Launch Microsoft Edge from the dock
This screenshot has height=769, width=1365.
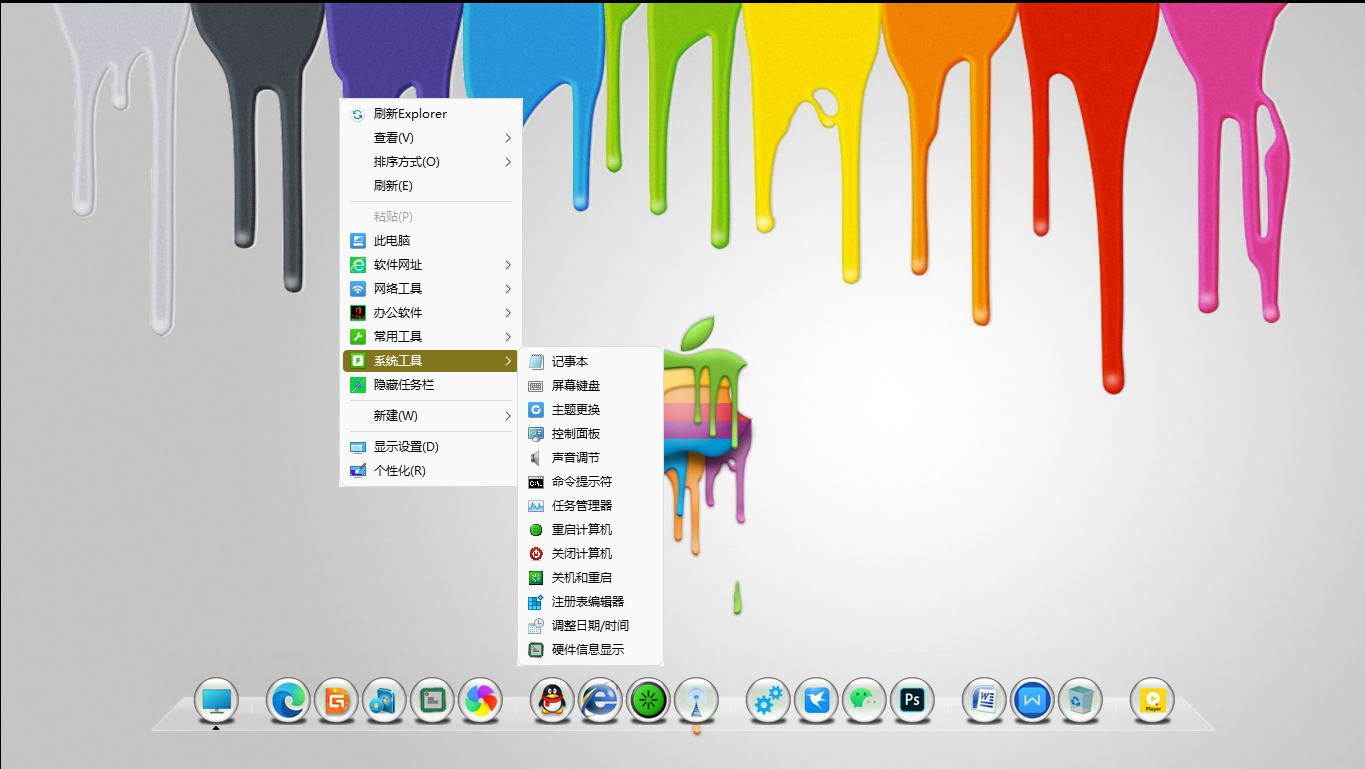tap(288, 701)
